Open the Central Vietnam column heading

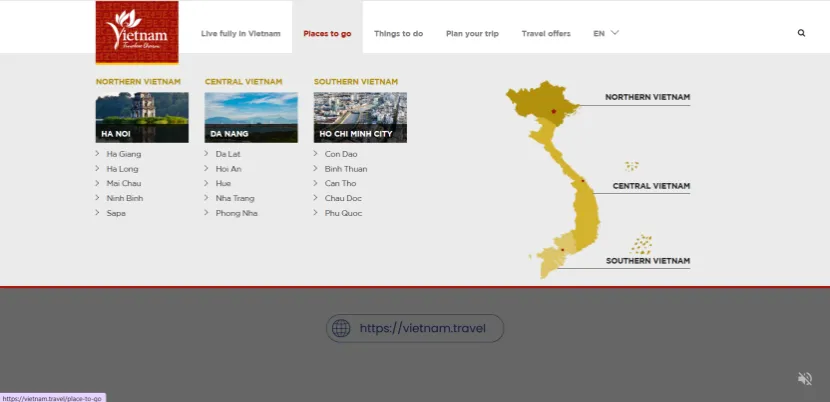(x=243, y=82)
